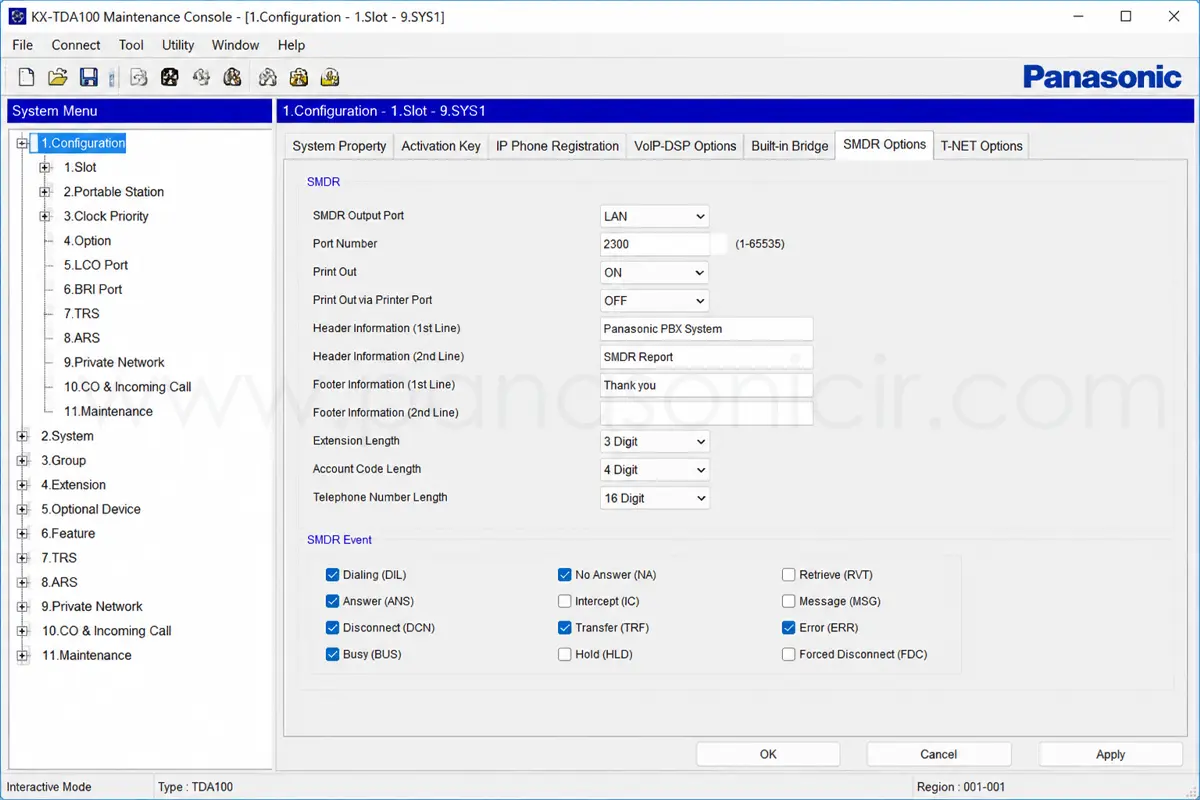
Task: Click the Open folder toolbar icon
Action: pos(58,77)
